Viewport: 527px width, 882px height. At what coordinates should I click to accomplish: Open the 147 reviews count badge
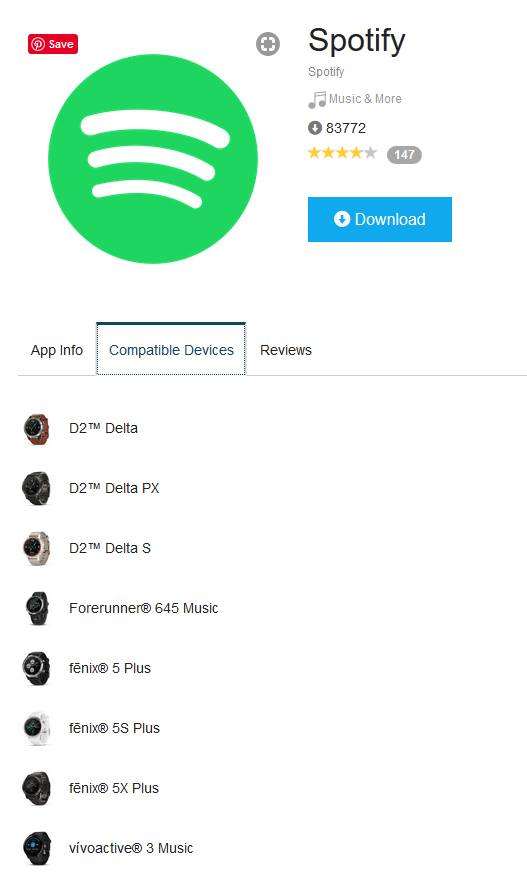[x=404, y=155]
